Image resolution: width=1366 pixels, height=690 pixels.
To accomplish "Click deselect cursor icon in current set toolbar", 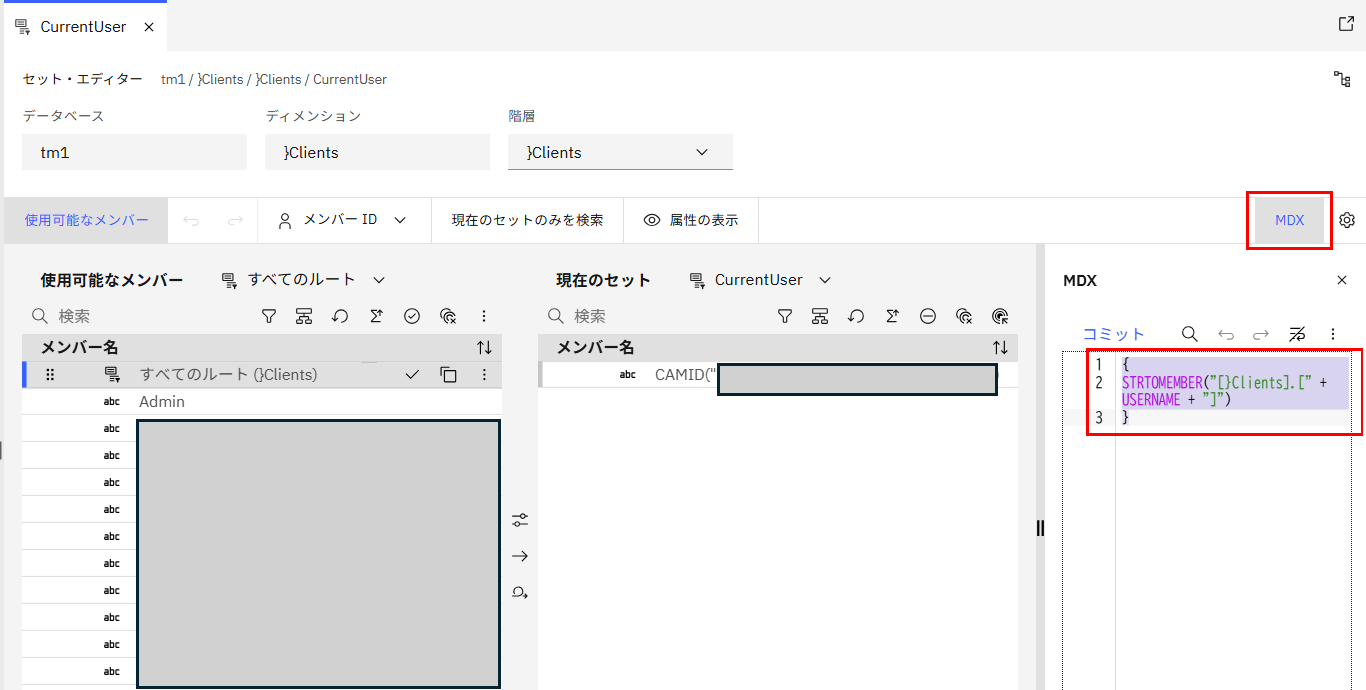I will [964, 316].
